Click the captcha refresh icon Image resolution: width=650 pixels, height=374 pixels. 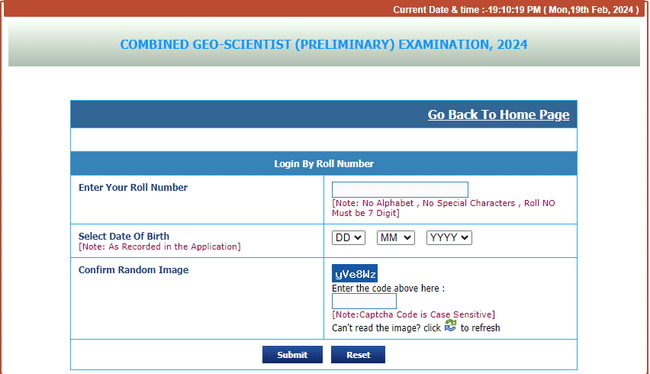451,325
